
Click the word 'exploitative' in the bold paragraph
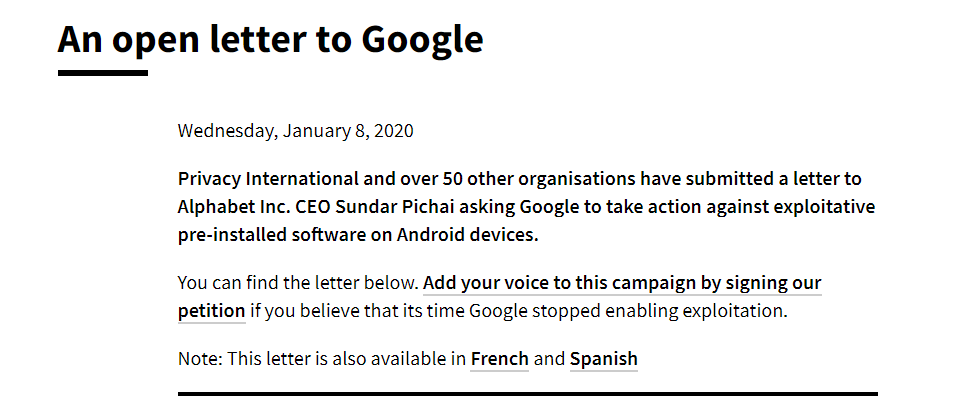(x=824, y=207)
